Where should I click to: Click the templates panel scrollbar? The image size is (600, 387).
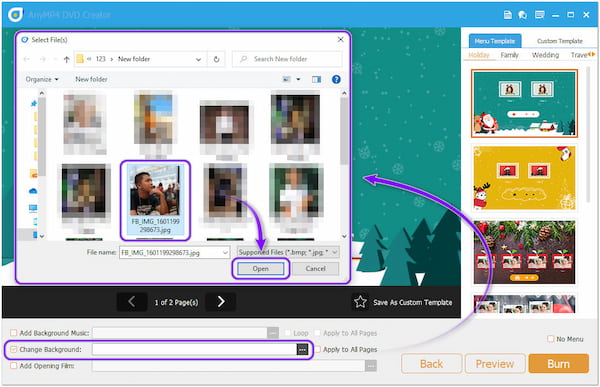589,134
